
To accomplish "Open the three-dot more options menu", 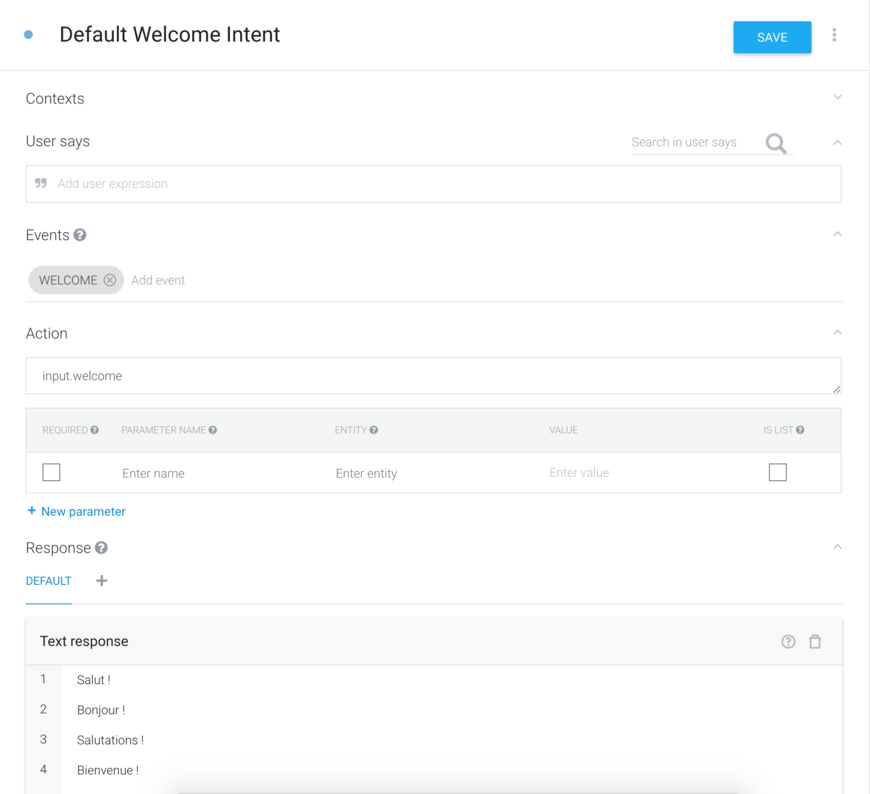I will pyautogui.click(x=834, y=36).
